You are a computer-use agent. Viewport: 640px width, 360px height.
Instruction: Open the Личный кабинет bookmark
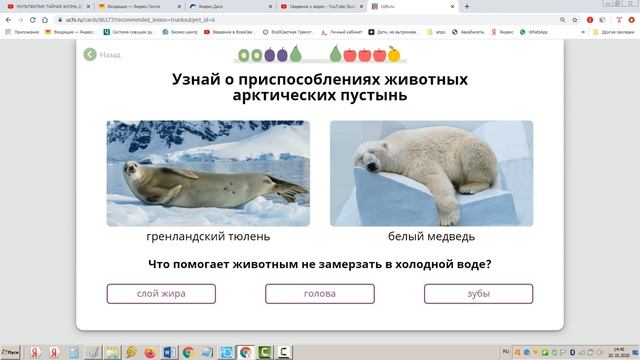click(342, 32)
